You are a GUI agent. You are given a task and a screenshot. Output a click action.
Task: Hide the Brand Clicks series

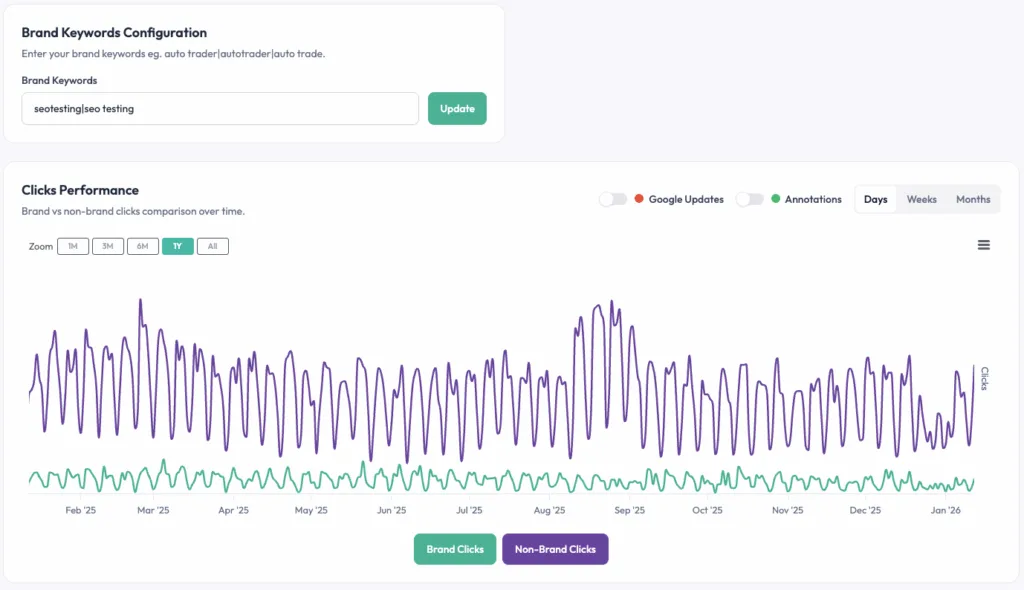pos(455,548)
